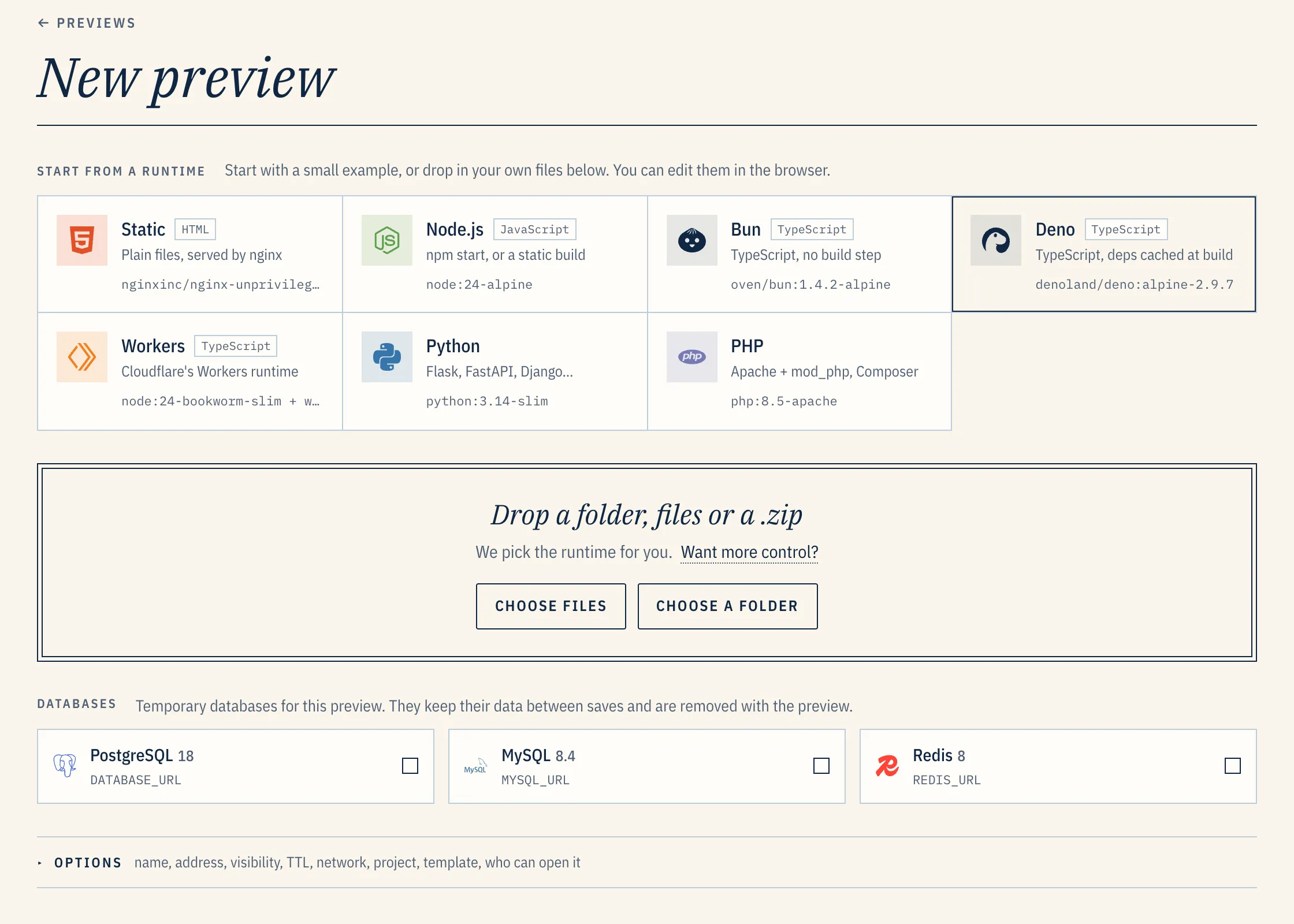Click the Deno dinosaur logo

coord(996,240)
